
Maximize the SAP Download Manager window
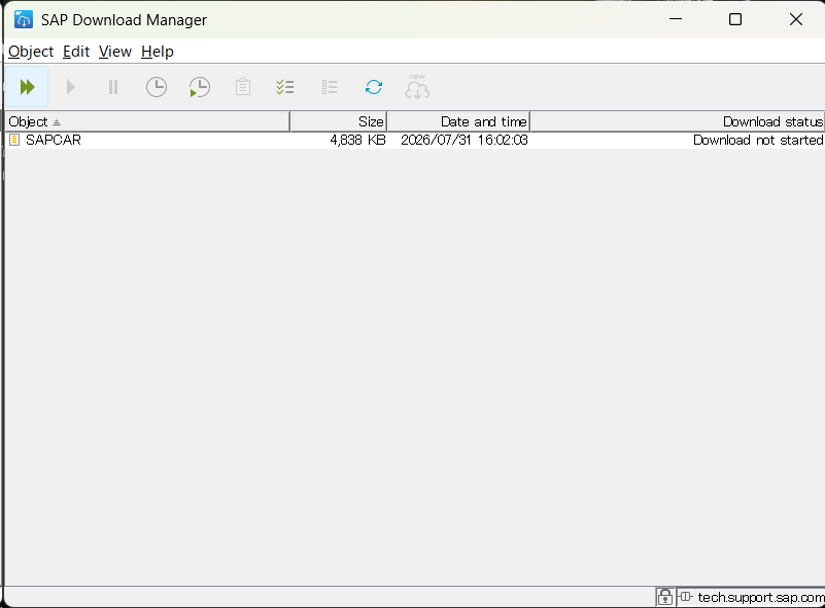(736, 19)
